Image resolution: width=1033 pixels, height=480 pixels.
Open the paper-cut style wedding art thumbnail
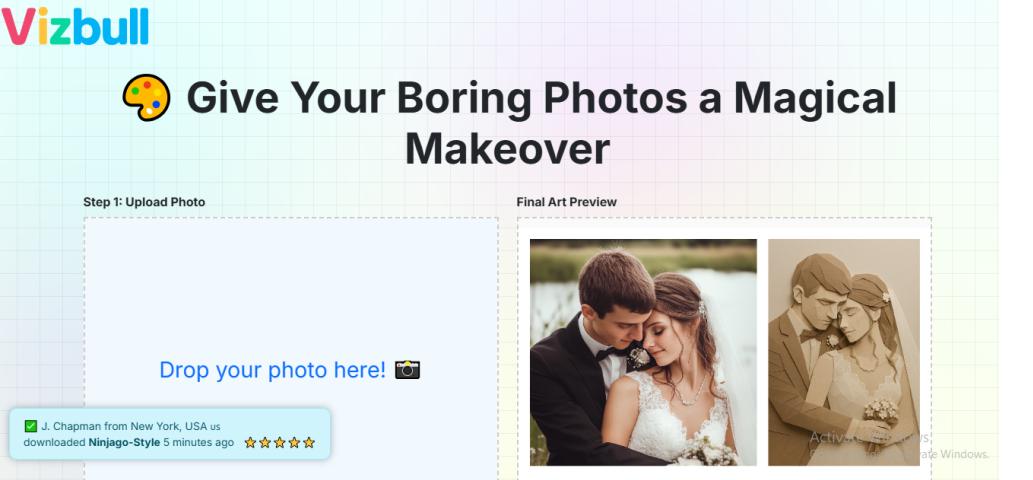click(844, 352)
